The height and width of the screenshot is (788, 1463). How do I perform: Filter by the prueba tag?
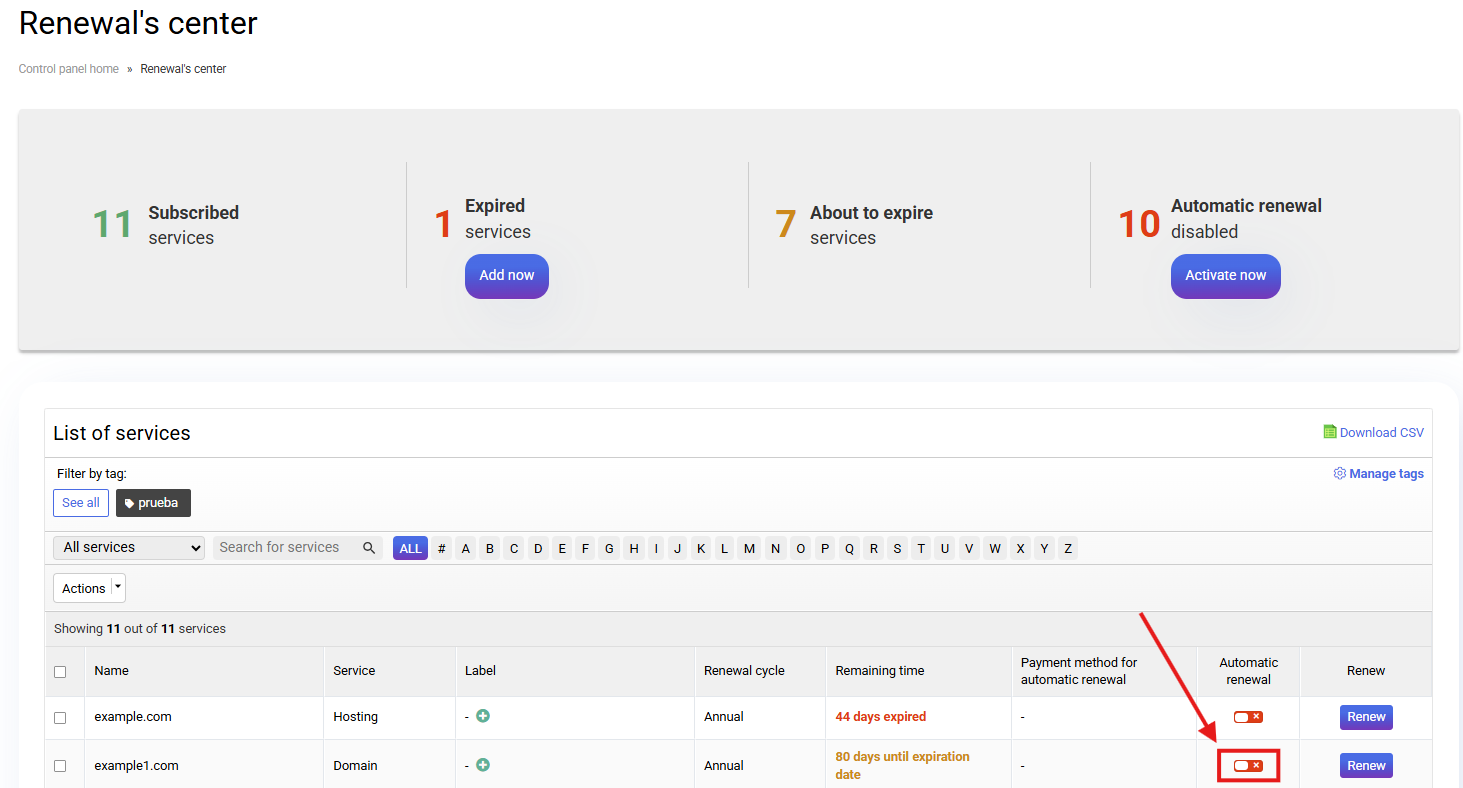[x=153, y=503]
